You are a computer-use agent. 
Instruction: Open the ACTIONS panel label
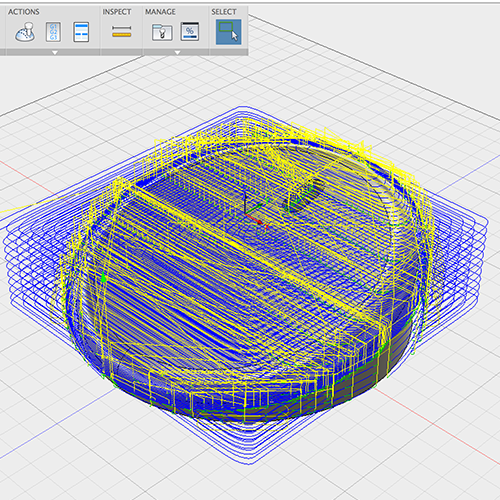click(24, 12)
